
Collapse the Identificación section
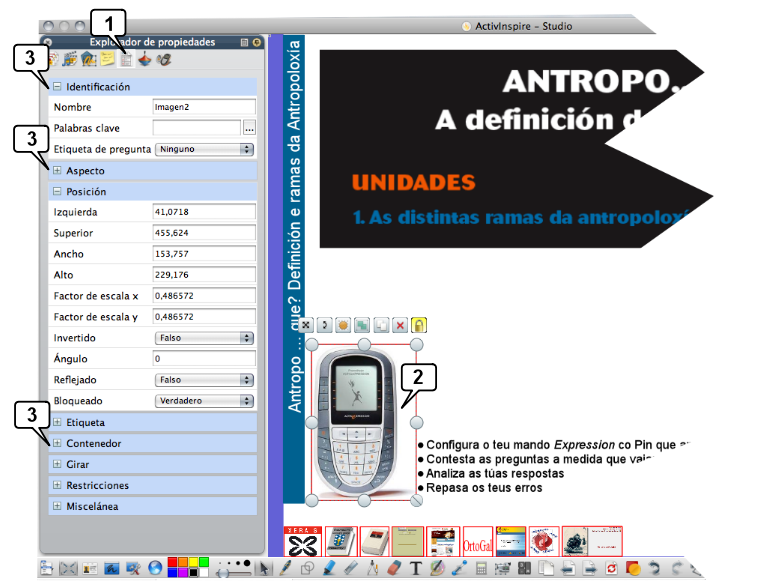pos(57,87)
